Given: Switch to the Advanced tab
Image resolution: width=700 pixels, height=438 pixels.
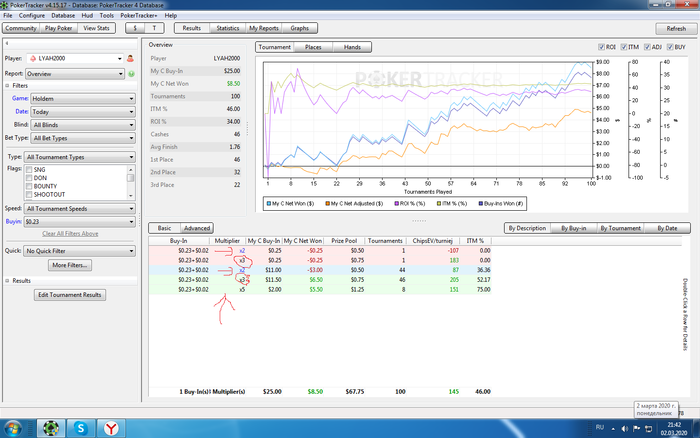Looking at the screenshot, I should pyautogui.click(x=197, y=228).
